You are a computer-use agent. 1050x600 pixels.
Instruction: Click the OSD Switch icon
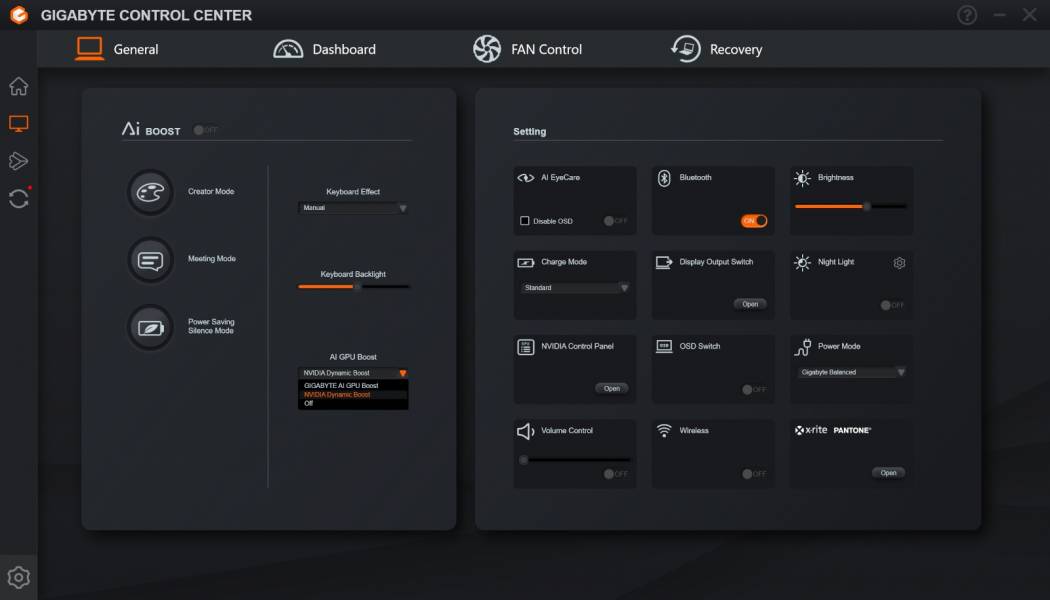pos(664,347)
